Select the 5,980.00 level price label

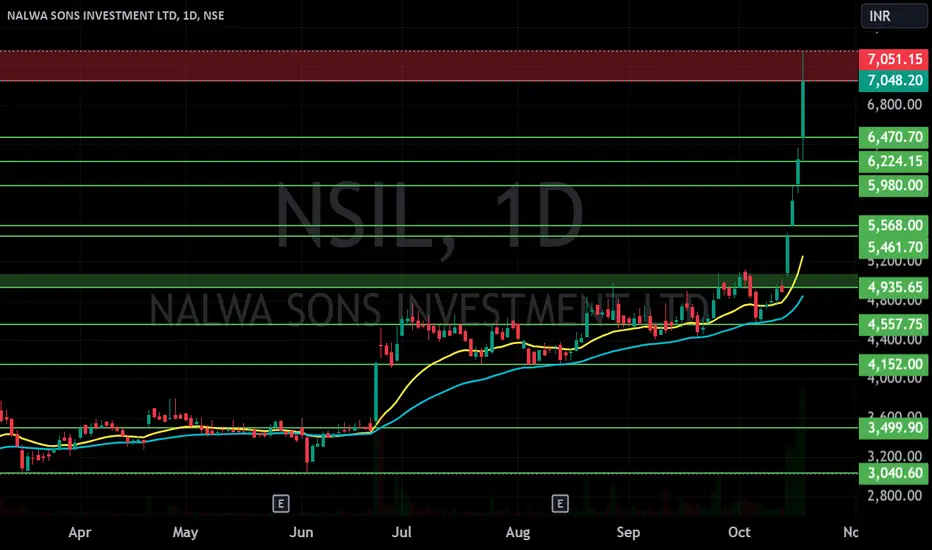pos(893,186)
